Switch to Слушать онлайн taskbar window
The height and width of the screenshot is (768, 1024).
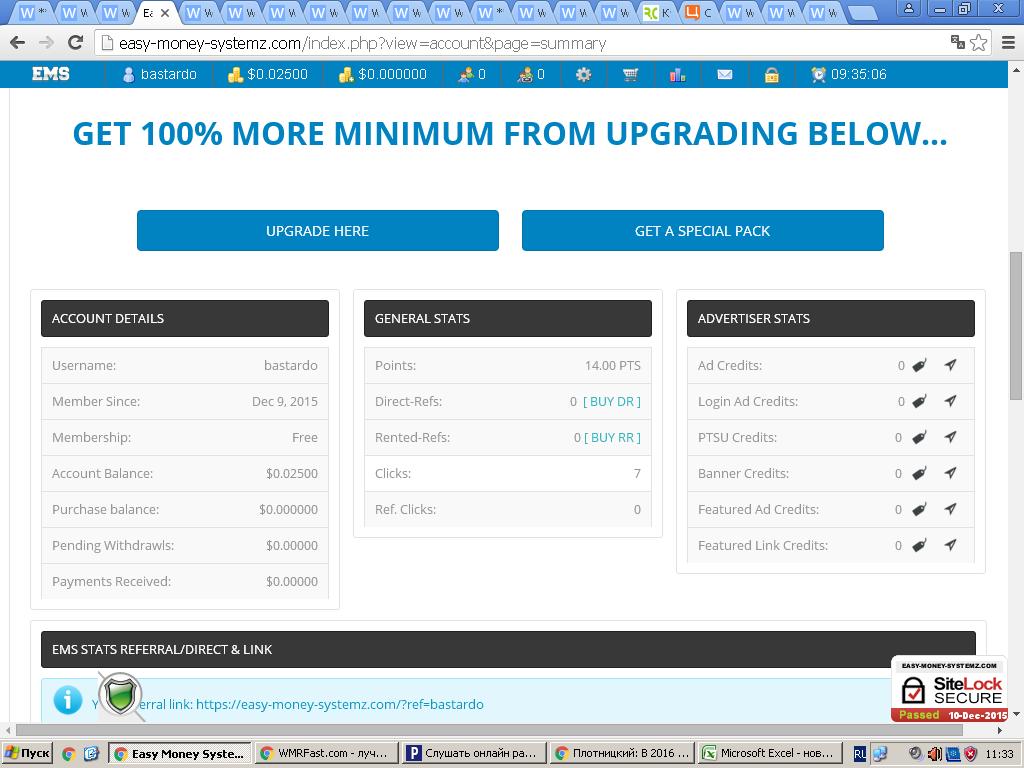click(x=473, y=753)
